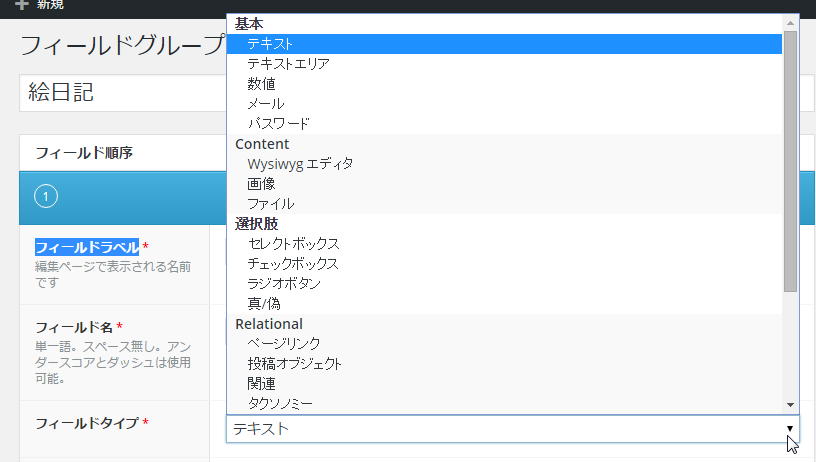Click the scrollbar down arrow in the dropdown list
The height and width of the screenshot is (462, 816).
(790, 405)
